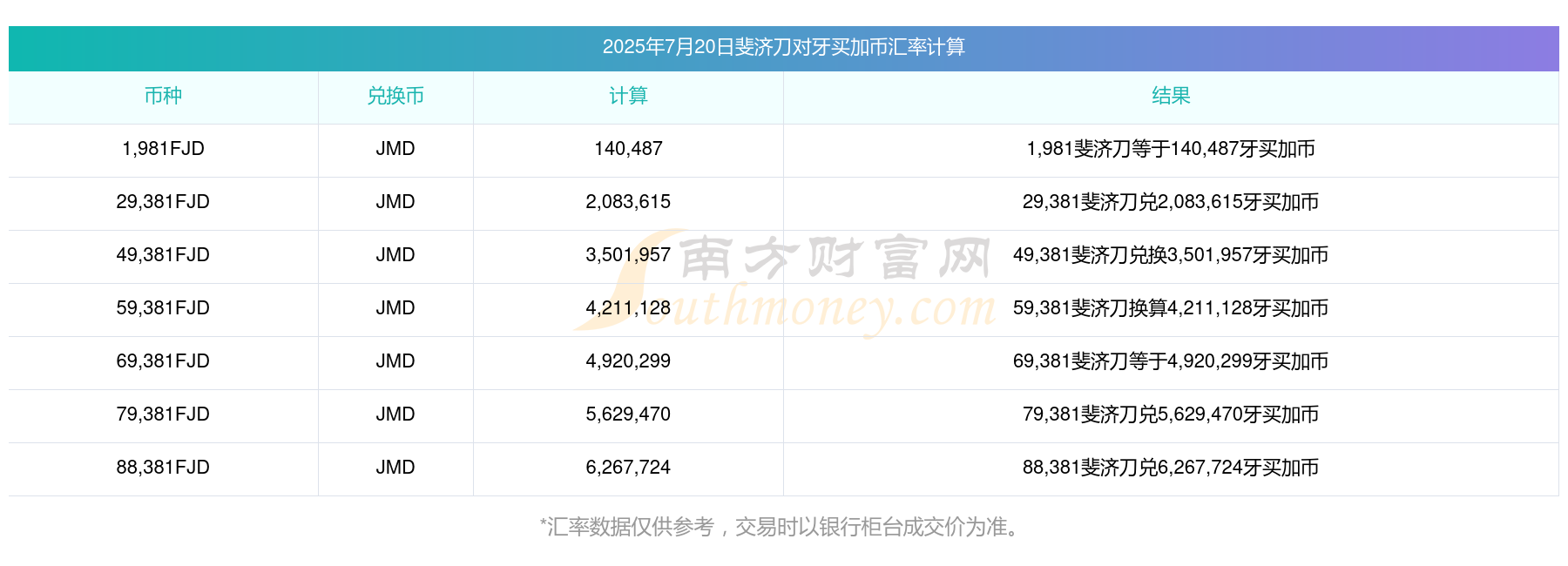Click the calculated value 6,267,724
This screenshot has width=1568, height=566.
point(628,468)
